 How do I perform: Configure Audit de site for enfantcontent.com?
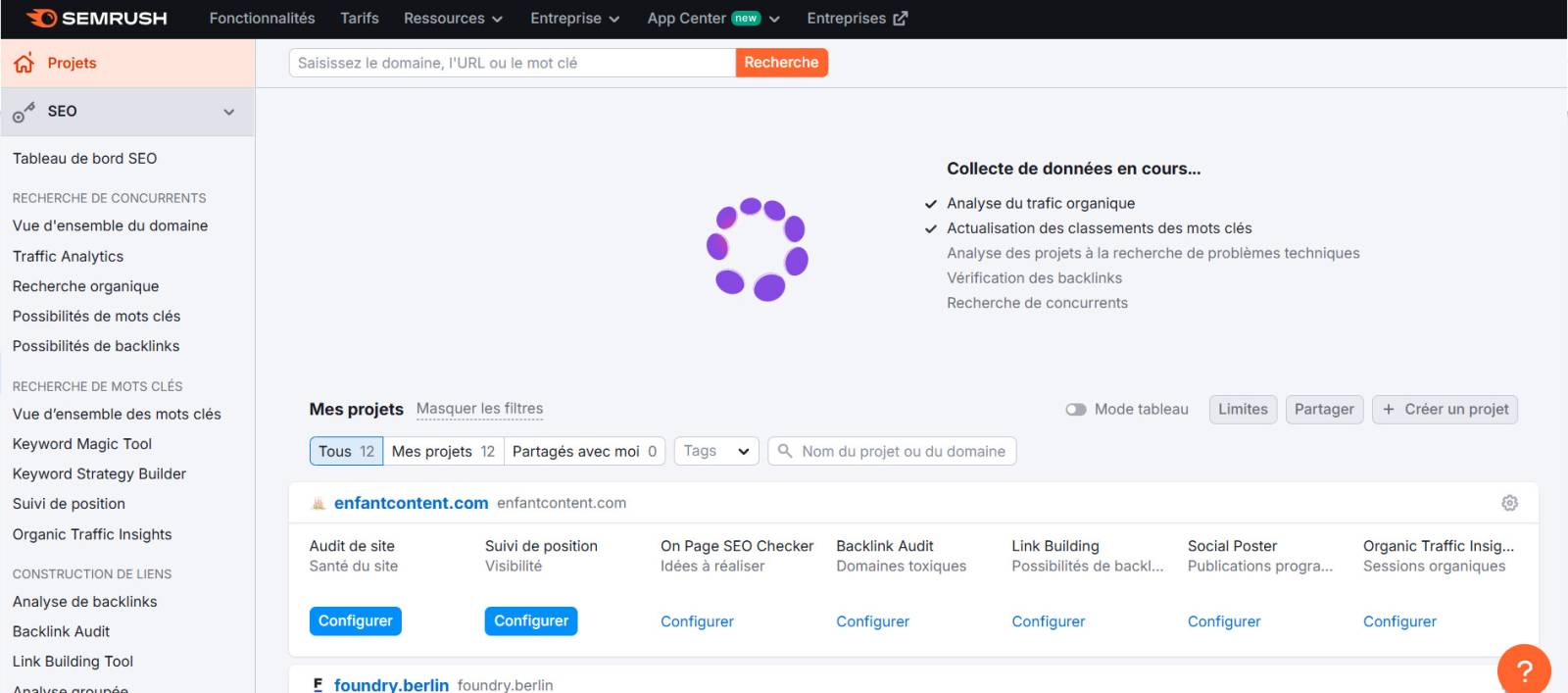[355, 621]
